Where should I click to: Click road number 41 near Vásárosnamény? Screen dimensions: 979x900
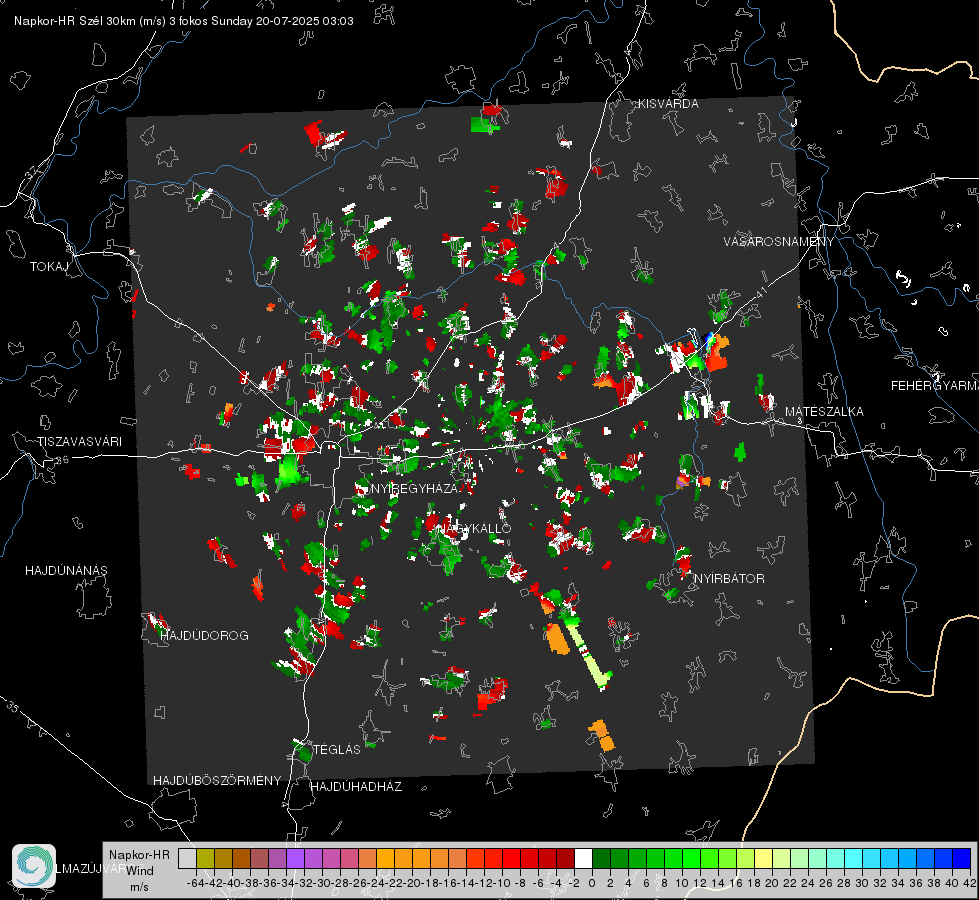(x=760, y=291)
